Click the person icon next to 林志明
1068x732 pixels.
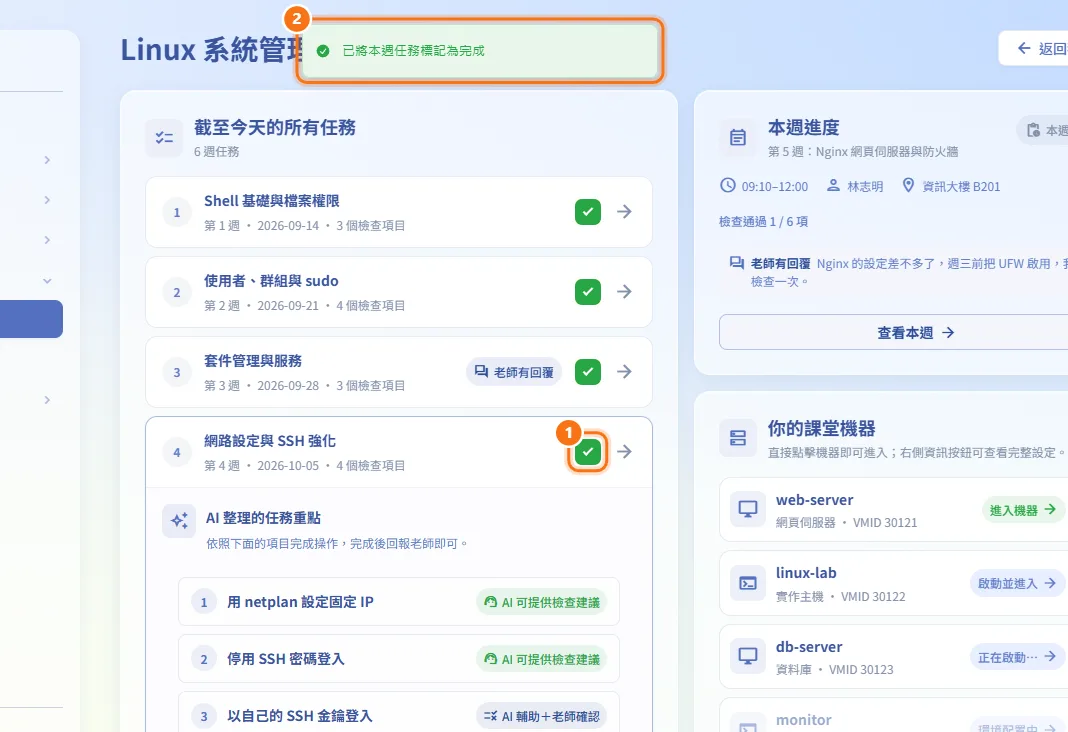point(833,185)
